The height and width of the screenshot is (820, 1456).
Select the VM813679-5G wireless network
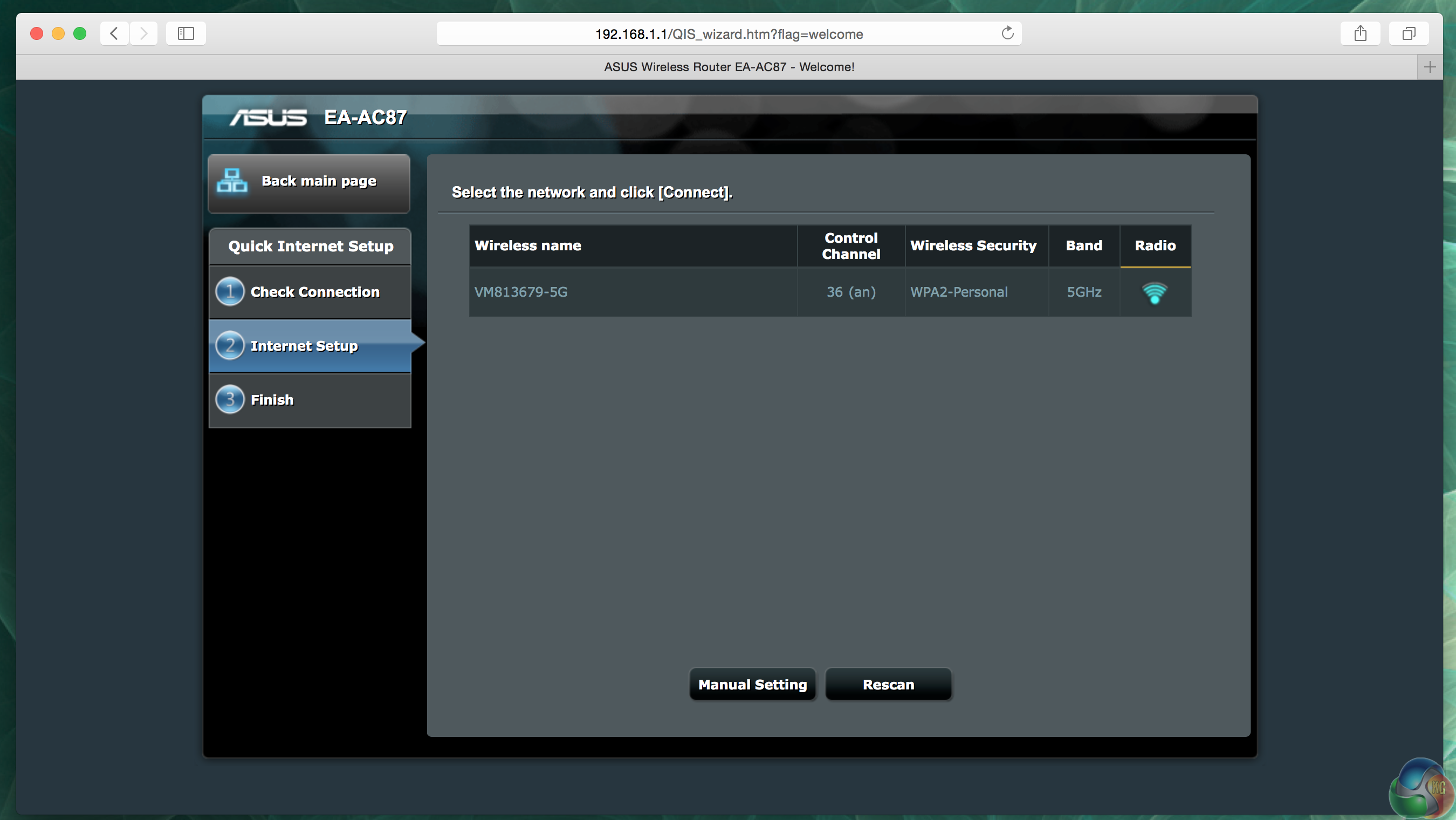(520, 292)
